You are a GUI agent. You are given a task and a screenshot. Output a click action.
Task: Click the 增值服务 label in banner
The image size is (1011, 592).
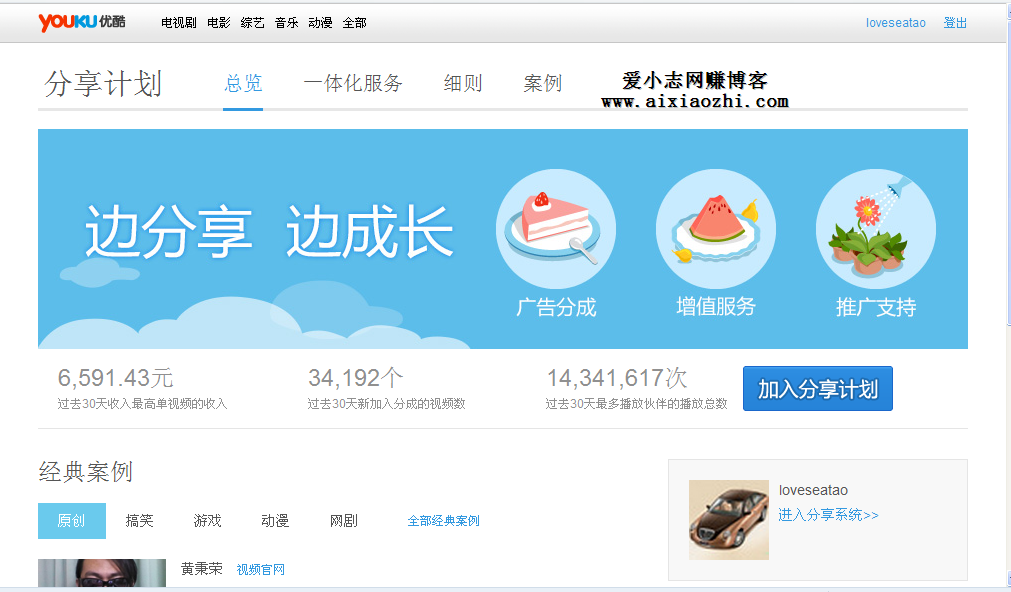(716, 307)
